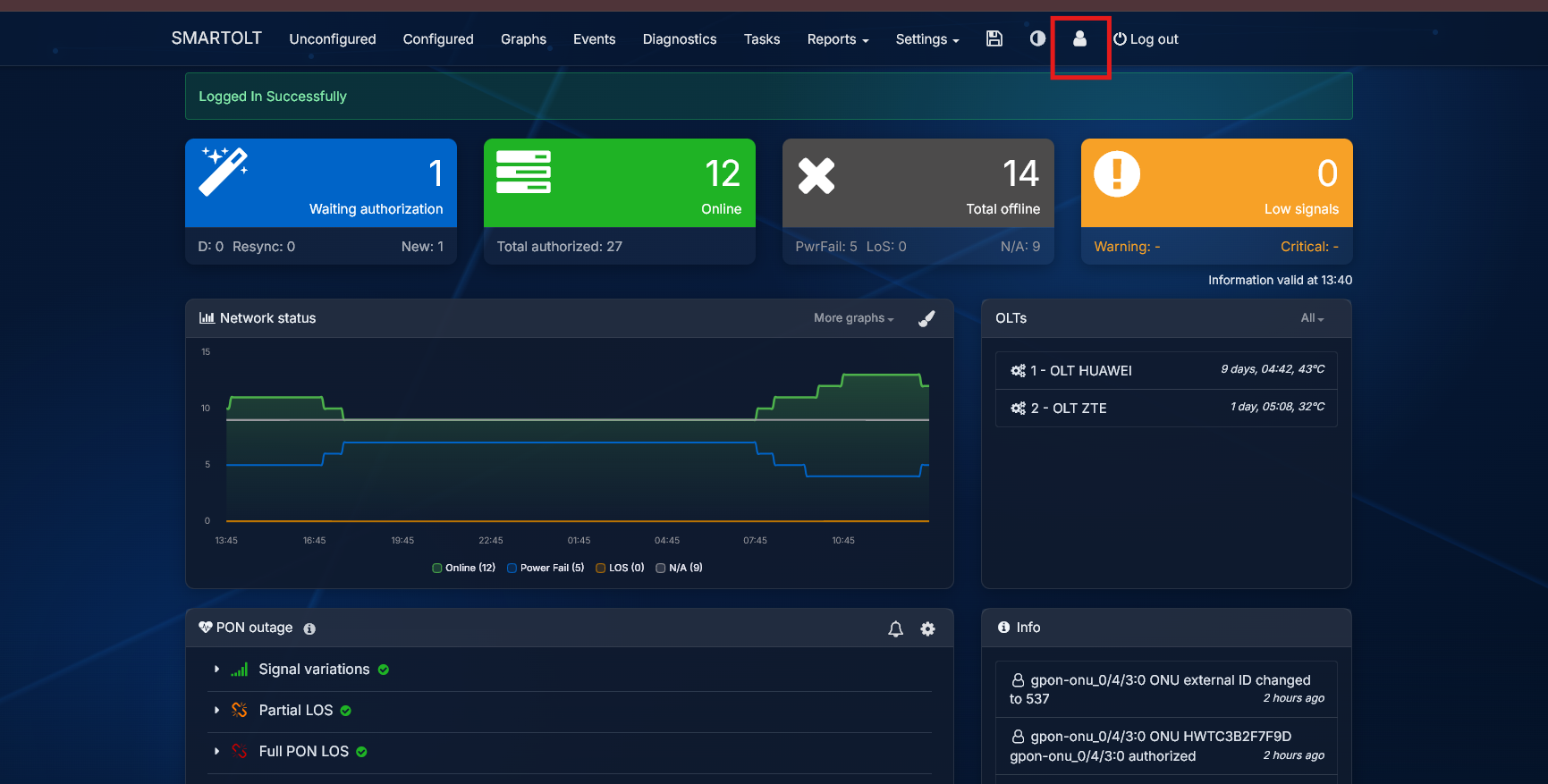The image size is (1548, 784).
Task: Toggle Power Fail (5) series in legend
Action: [x=546, y=569]
